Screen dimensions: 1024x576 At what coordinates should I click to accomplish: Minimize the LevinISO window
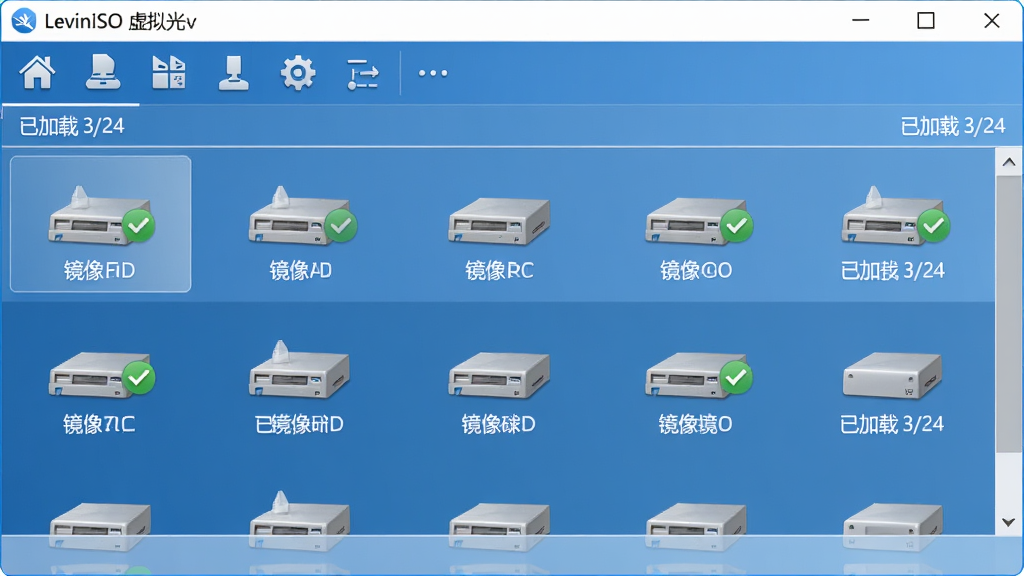tap(861, 21)
